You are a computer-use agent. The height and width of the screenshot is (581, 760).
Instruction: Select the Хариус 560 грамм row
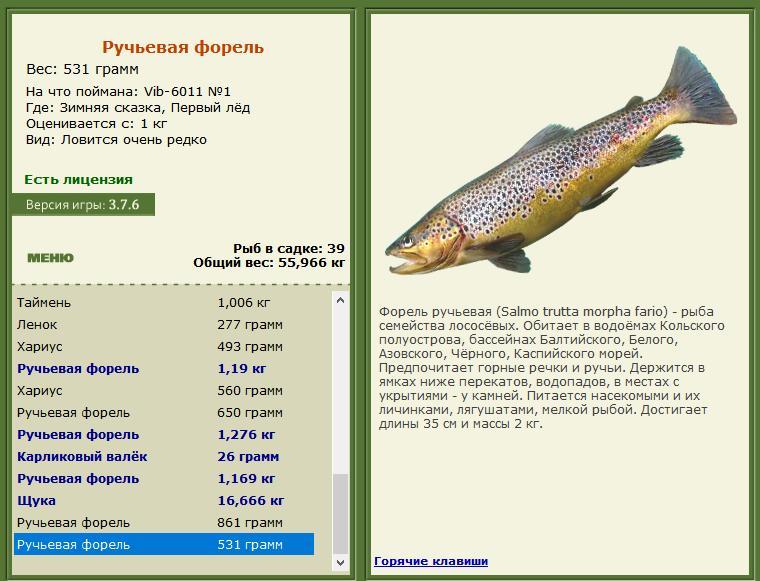[x=164, y=391]
